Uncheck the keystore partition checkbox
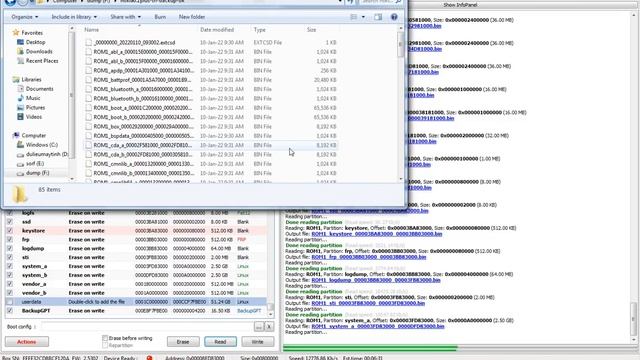 point(9,231)
